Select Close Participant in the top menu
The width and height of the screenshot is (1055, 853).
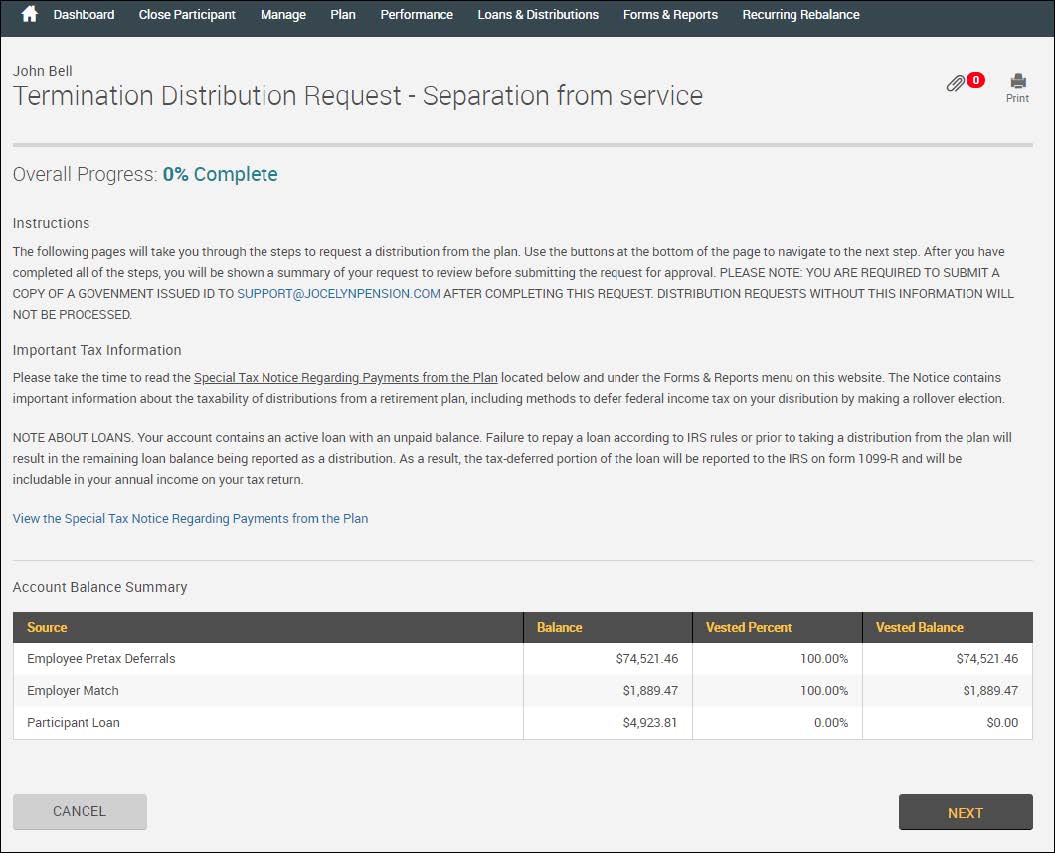(187, 15)
